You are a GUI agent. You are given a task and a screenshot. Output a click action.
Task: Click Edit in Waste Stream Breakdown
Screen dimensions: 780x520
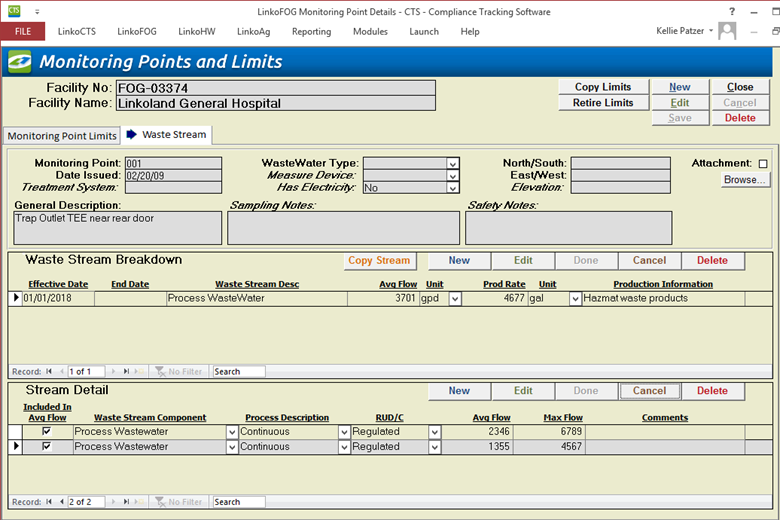coord(523,260)
